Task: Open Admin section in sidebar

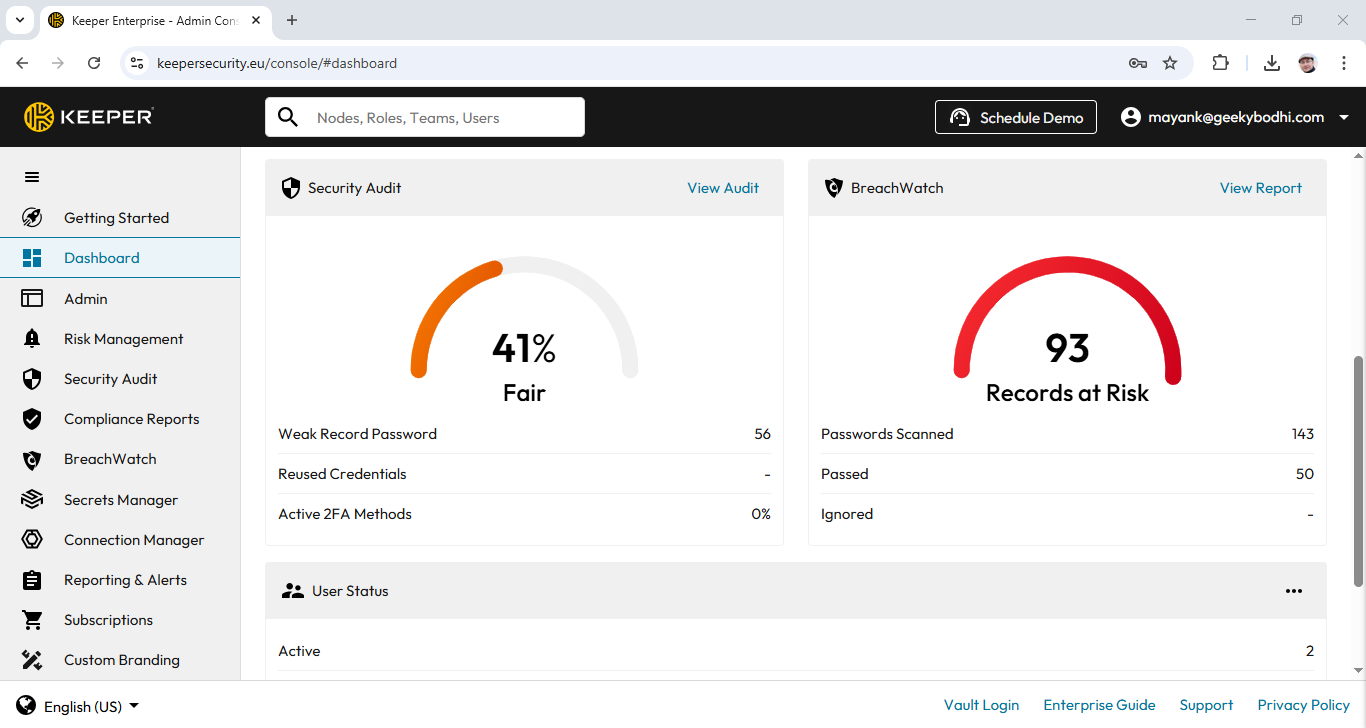Action: click(120, 298)
